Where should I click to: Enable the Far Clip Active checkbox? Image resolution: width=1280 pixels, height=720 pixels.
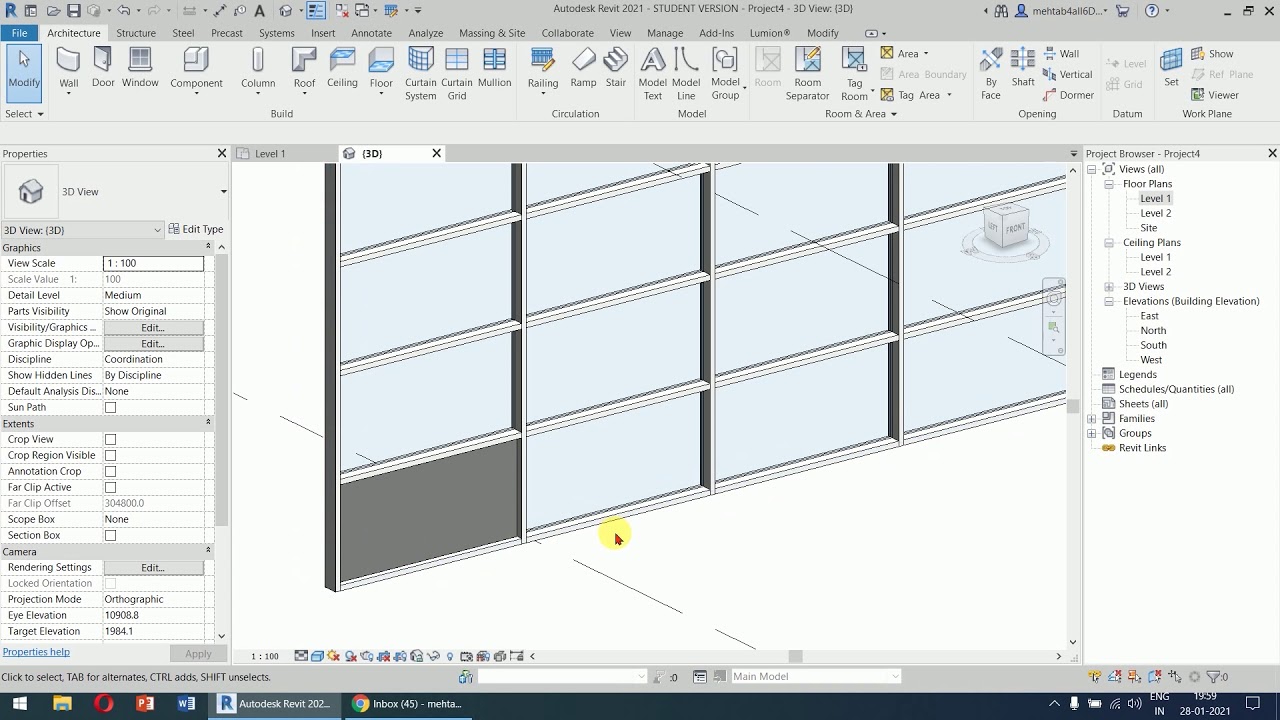(111, 488)
